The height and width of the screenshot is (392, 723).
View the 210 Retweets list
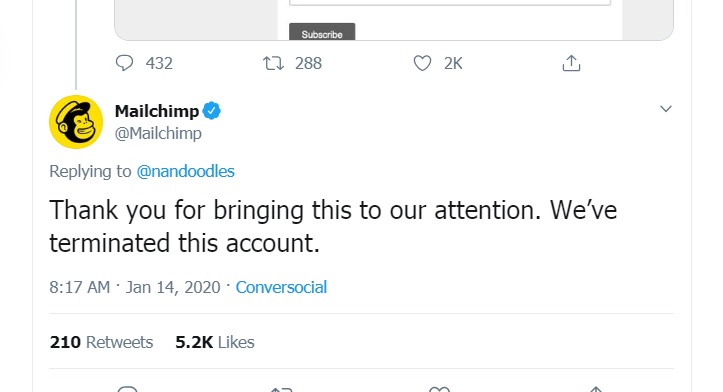(x=101, y=342)
